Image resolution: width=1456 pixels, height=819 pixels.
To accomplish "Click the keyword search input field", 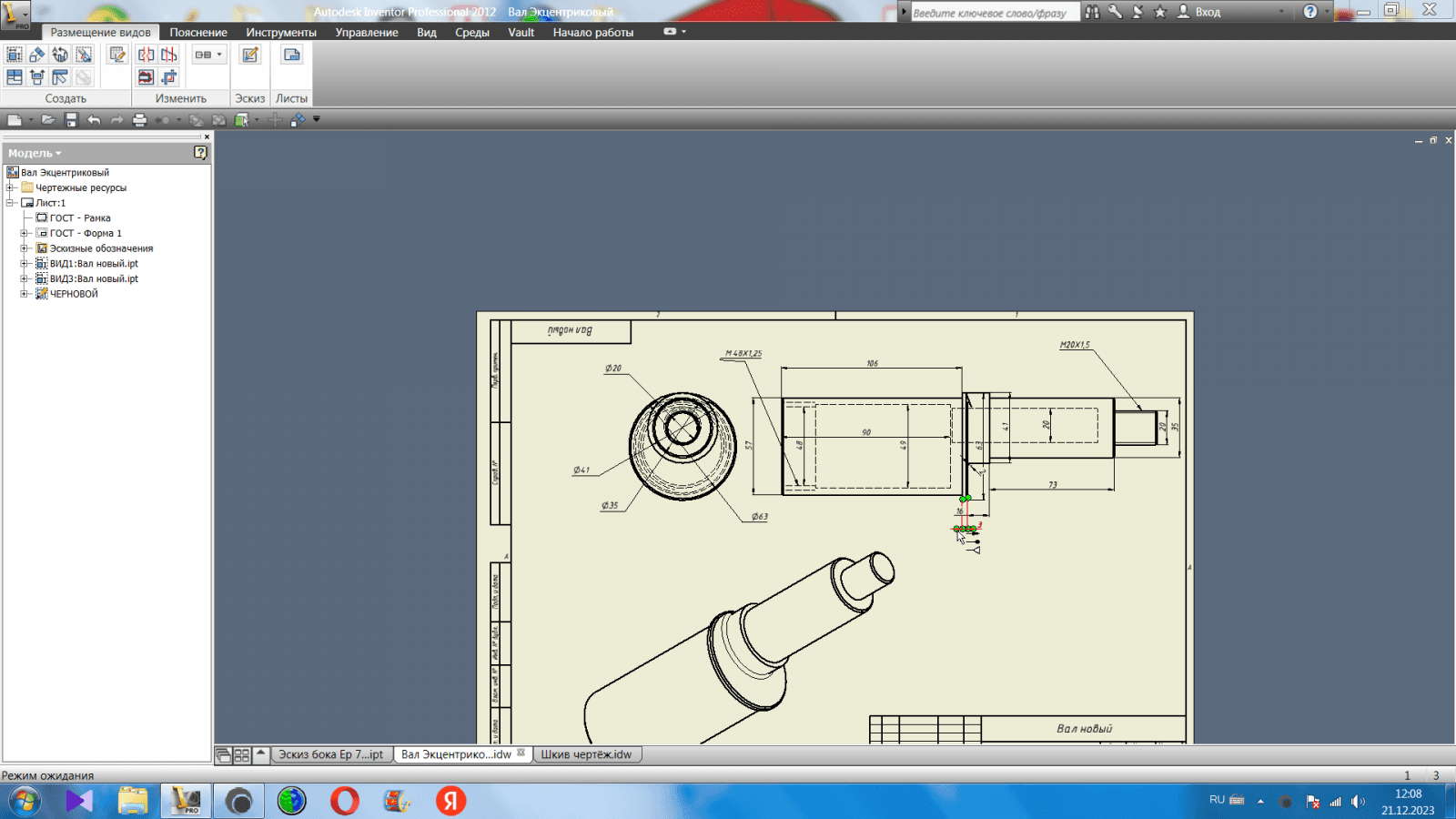I will (994, 13).
